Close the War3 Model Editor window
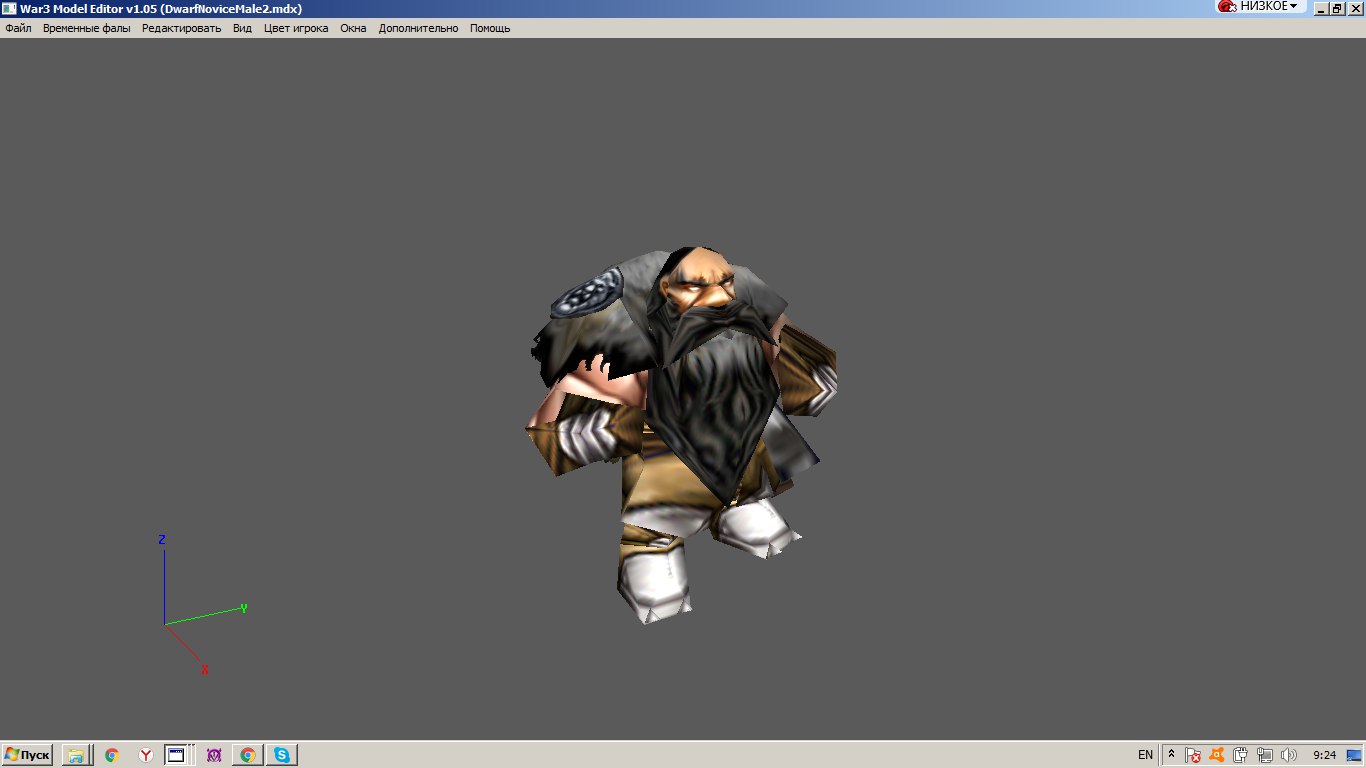The image size is (1366, 768). (x=1354, y=8)
